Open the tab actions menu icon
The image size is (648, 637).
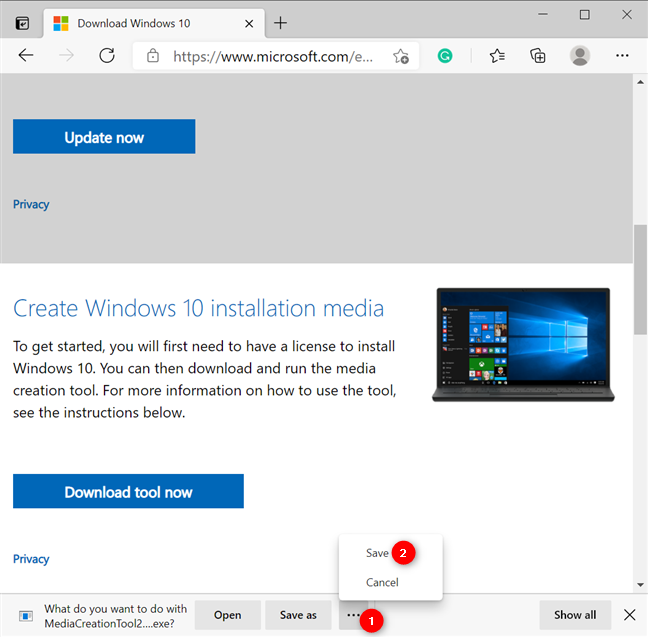tap(22, 23)
